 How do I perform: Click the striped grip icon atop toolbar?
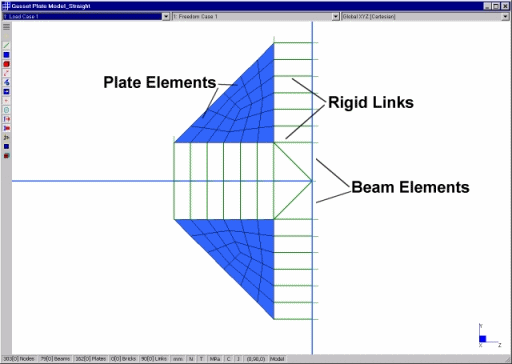coord(6,27)
